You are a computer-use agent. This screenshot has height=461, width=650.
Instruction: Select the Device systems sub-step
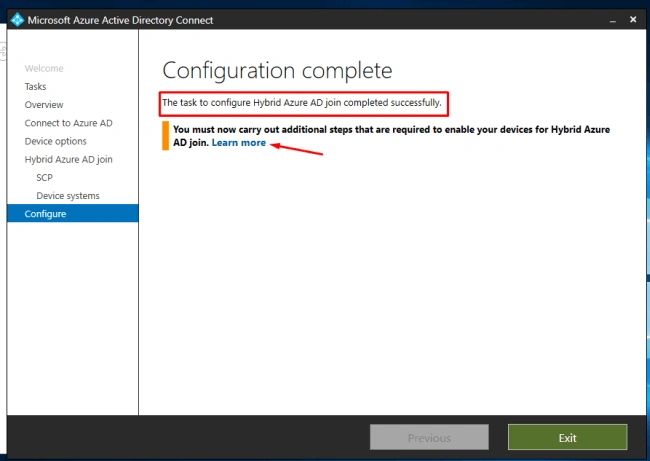click(x=68, y=196)
